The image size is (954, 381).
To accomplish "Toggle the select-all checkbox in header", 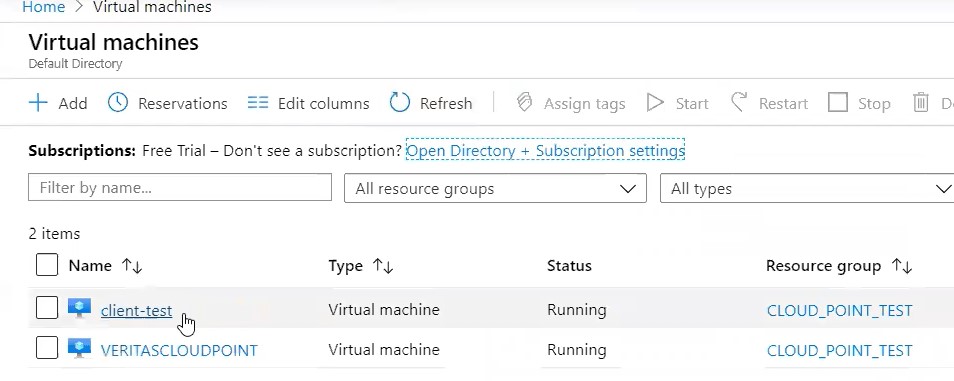I will pyautogui.click(x=47, y=265).
